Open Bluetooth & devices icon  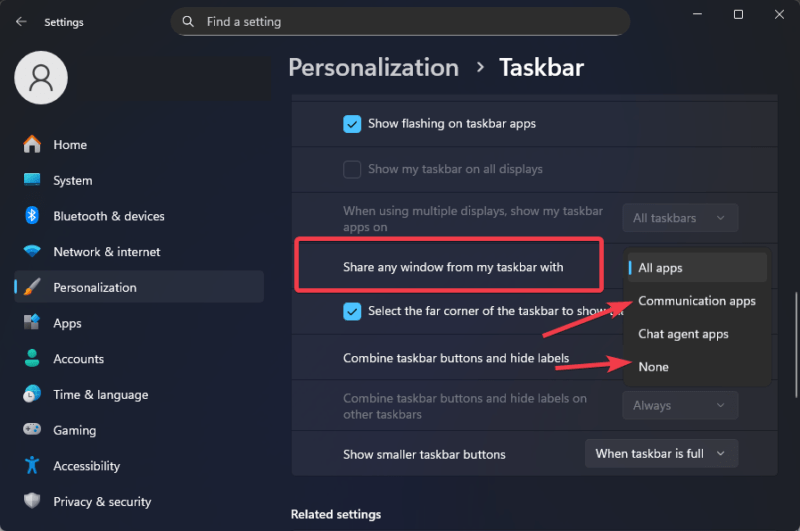pyautogui.click(x=32, y=216)
